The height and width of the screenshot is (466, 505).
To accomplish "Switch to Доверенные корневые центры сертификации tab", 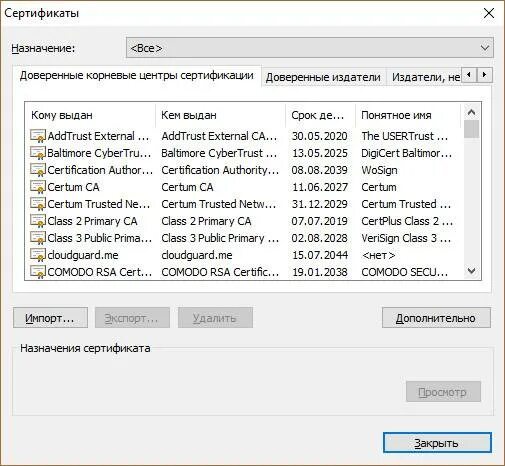I will pyautogui.click(x=137, y=76).
